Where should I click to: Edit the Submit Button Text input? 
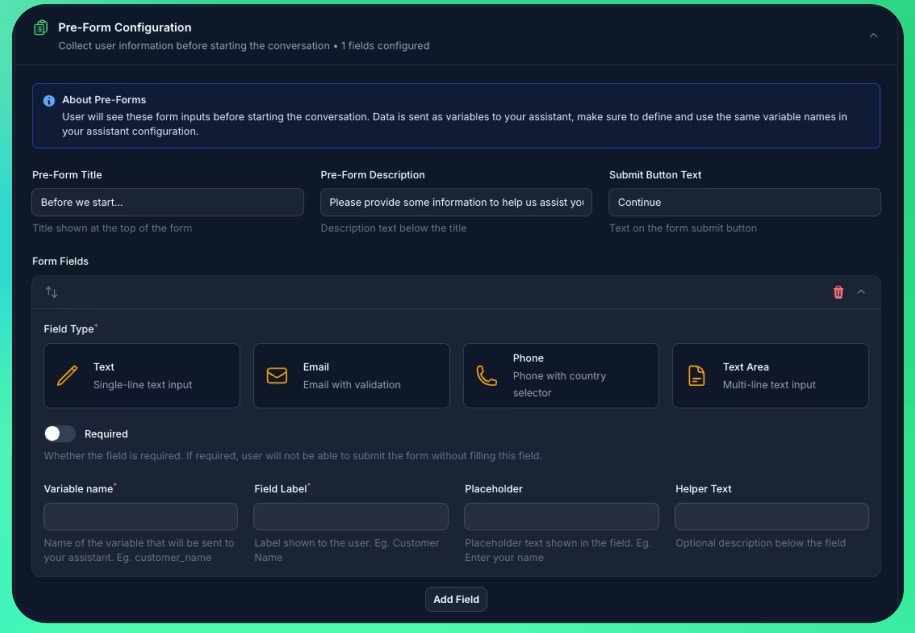tap(744, 202)
